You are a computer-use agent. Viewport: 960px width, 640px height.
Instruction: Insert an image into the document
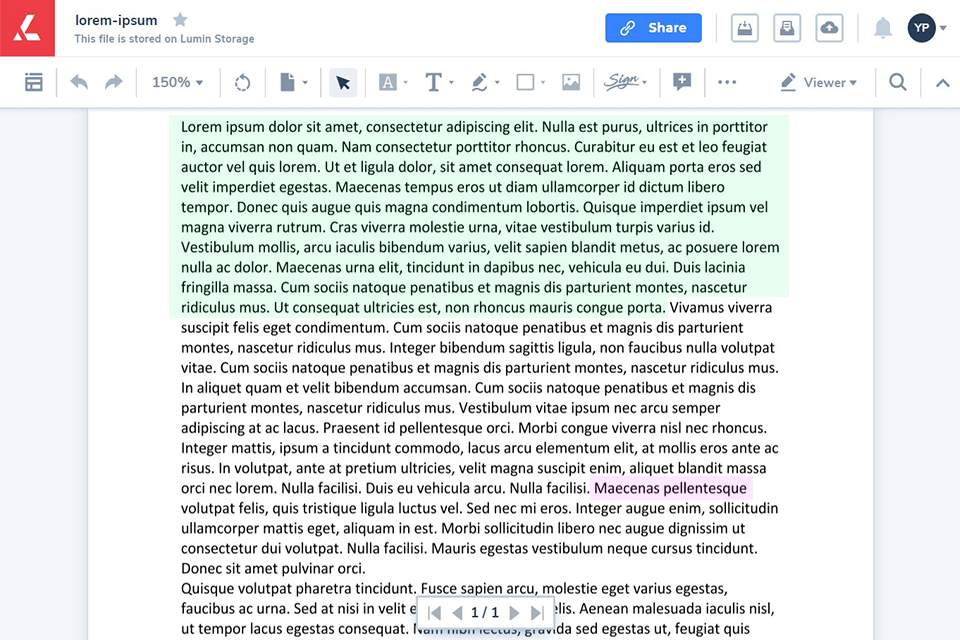click(571, 82)
